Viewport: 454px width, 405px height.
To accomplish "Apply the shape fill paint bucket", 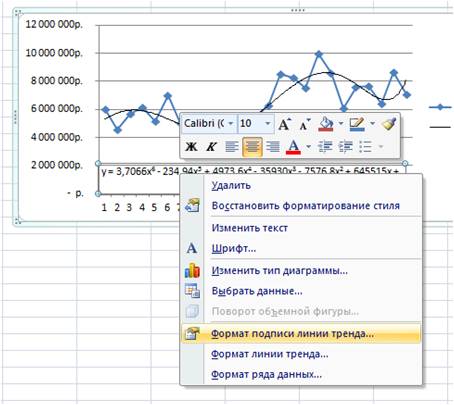I will 326,124.
